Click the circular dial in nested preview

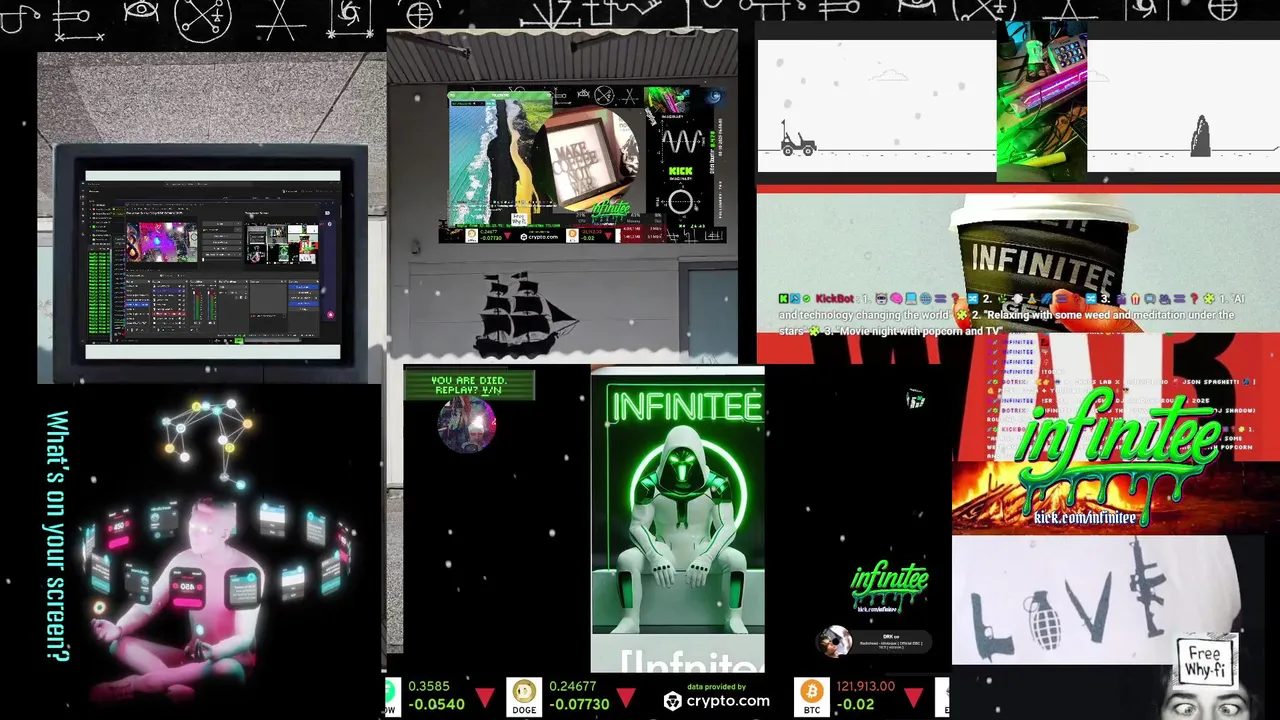[x=680, y=202]
